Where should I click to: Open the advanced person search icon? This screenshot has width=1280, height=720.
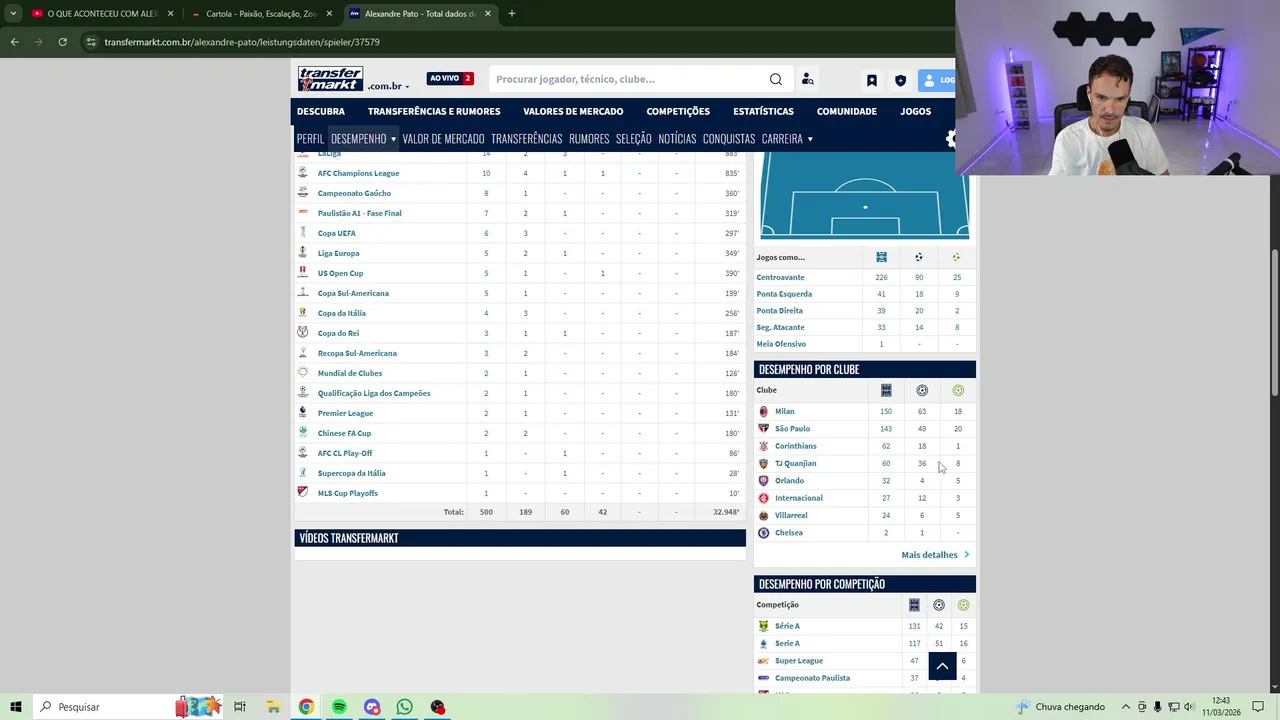point(807,79)
